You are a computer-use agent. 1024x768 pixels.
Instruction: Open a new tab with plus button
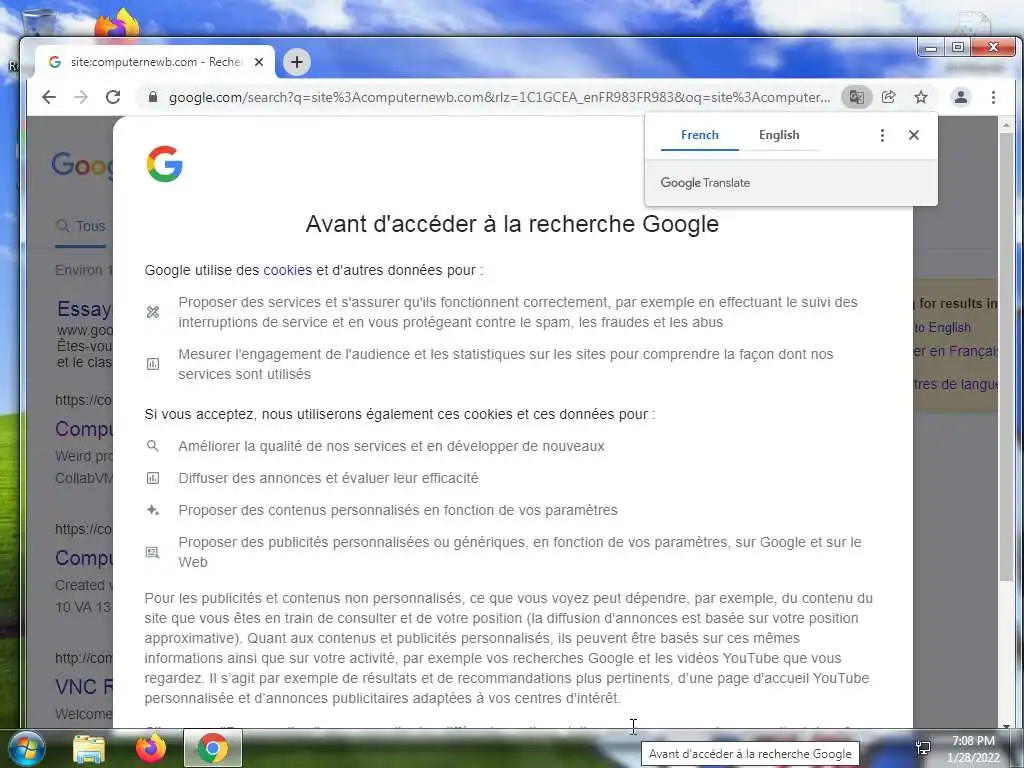click(x=297, y=62)
